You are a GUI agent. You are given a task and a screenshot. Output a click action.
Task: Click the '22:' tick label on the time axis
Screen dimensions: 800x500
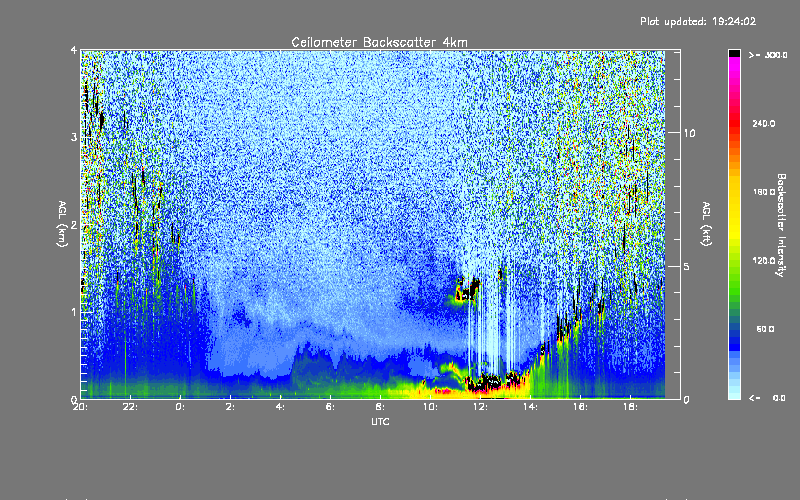click(131, 407)
